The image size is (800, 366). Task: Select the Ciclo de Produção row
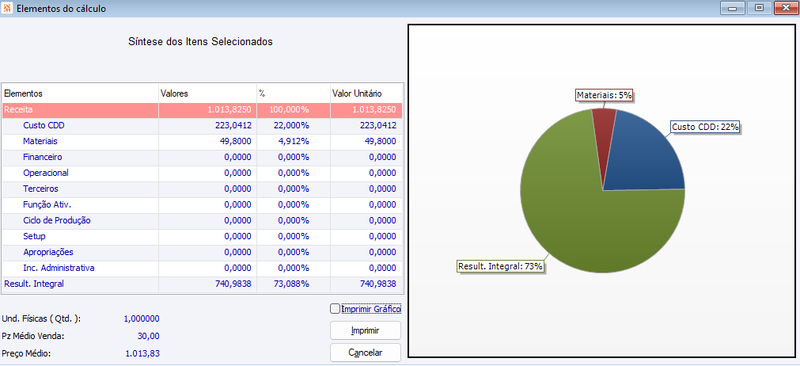(x=203, y=221)
